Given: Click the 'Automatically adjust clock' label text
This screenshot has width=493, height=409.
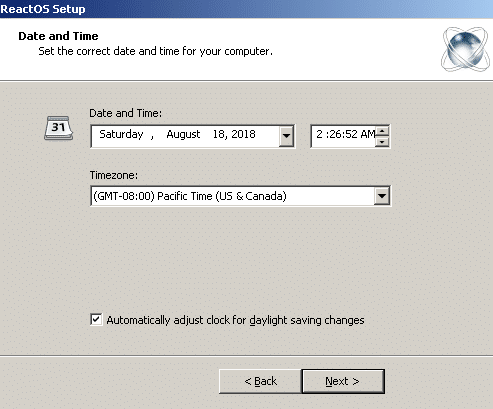Looking at the screenshot, I should (x=235, y=320).
